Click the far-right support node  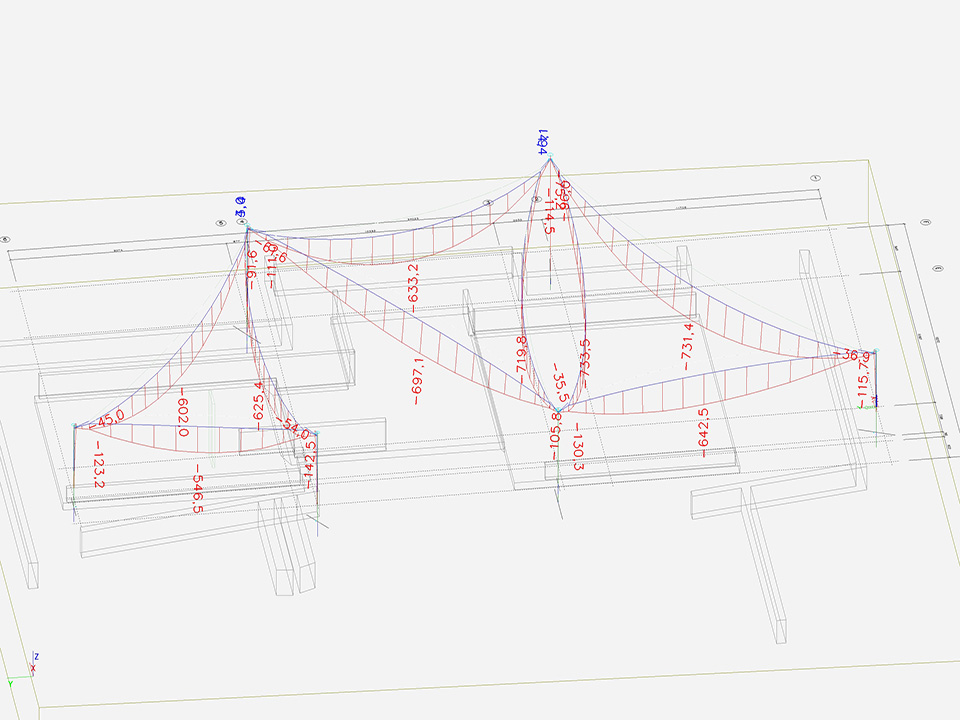pos(875,351)
